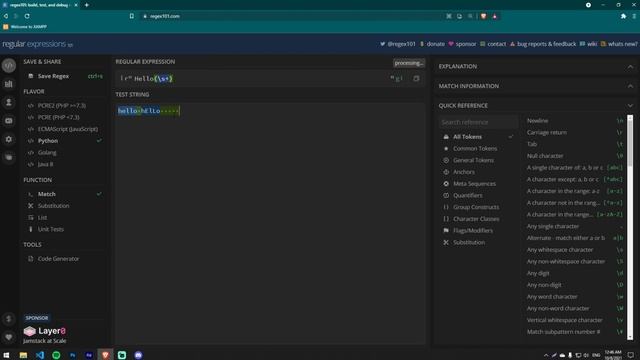Choose the List function
The height and width of the screenshot is (360, 640).
click(x=42, y=218)
